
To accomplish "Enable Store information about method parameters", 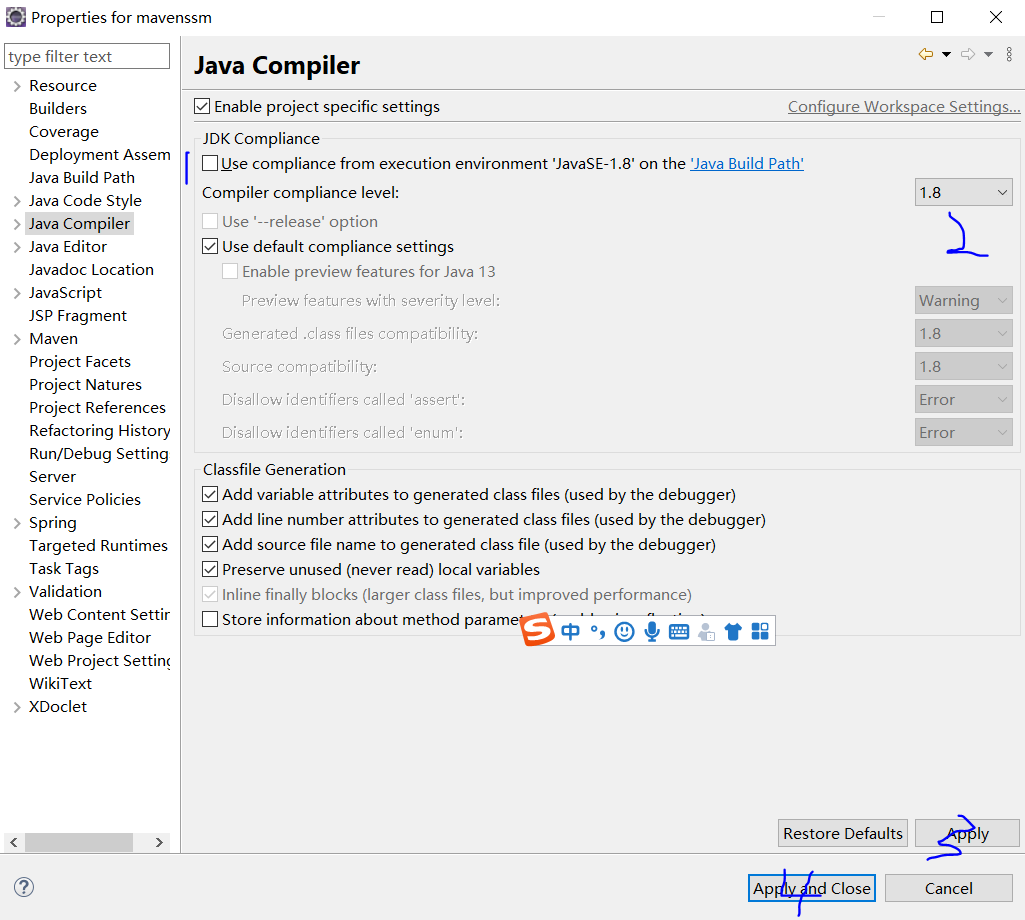I will click(x=210, y=619).
